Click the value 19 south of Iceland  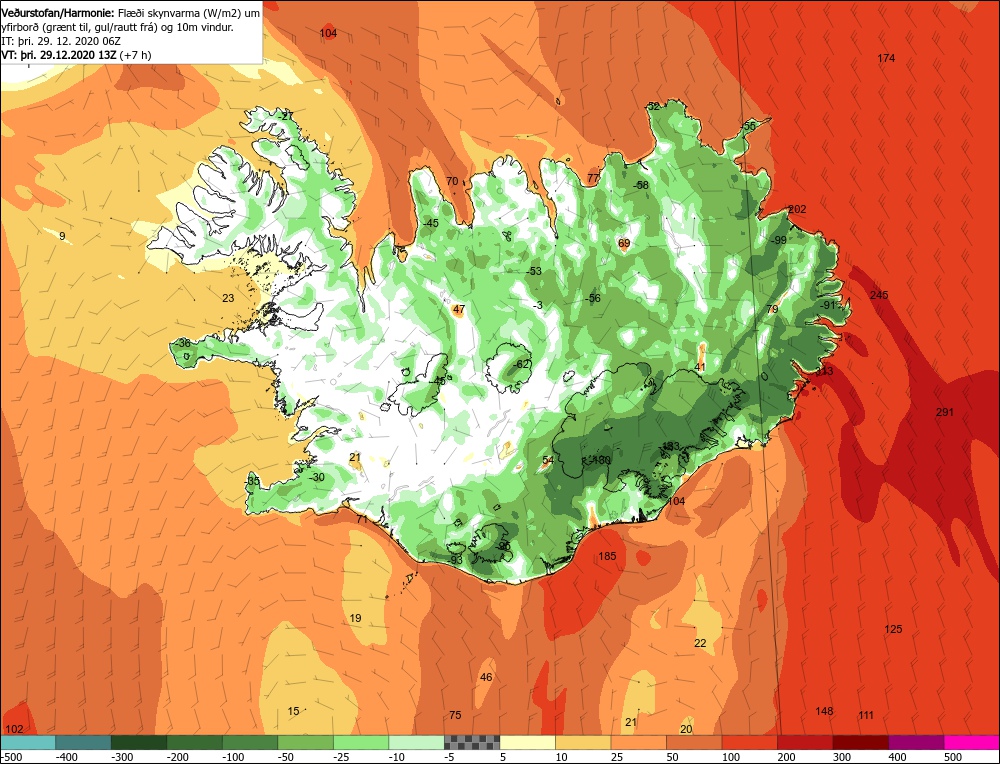pyautogui.click(x=355, y=618)
